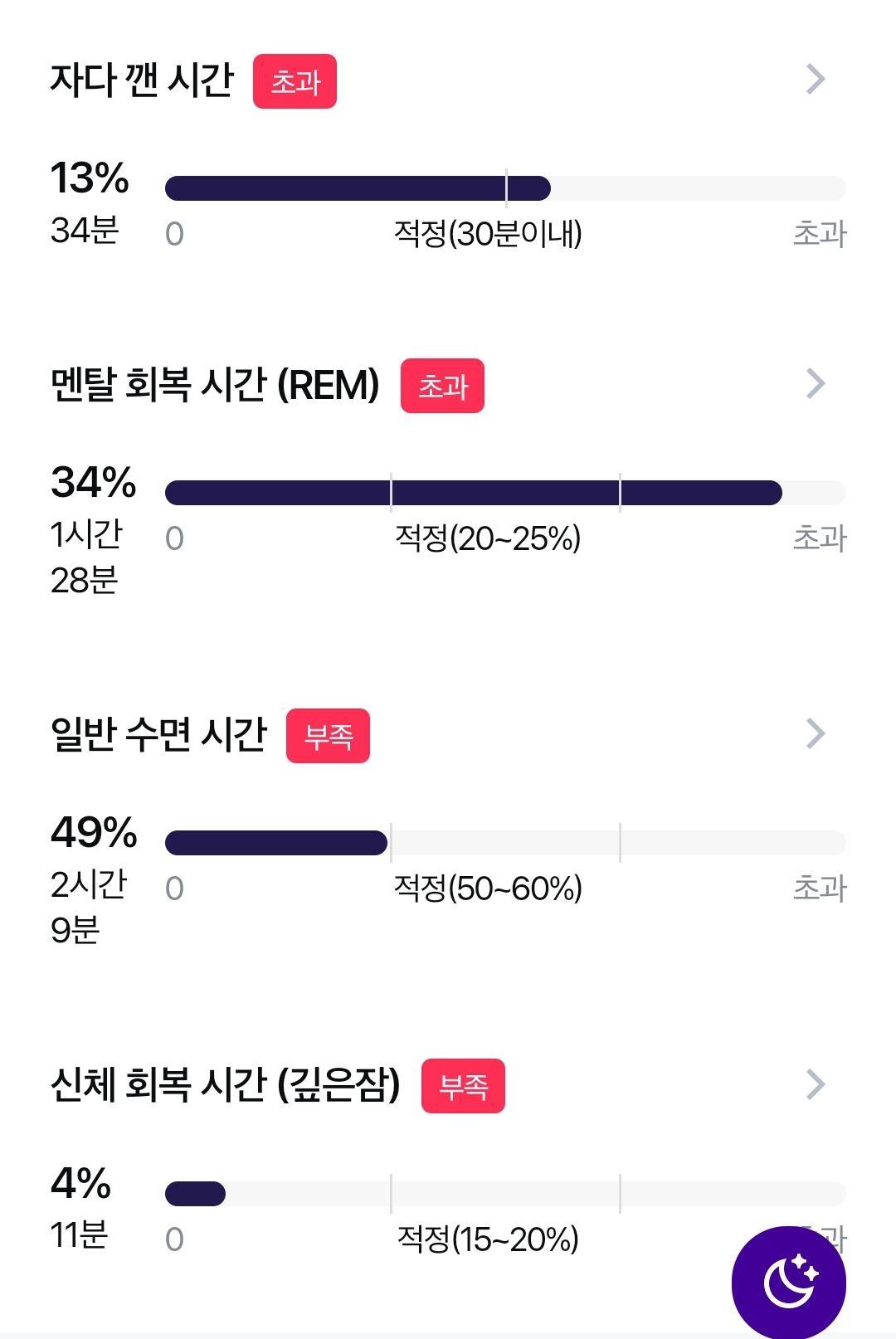Tap the 부족 badge beside 깊은잠 title
Viewport: 896px width, 1339px height.
463,1086
